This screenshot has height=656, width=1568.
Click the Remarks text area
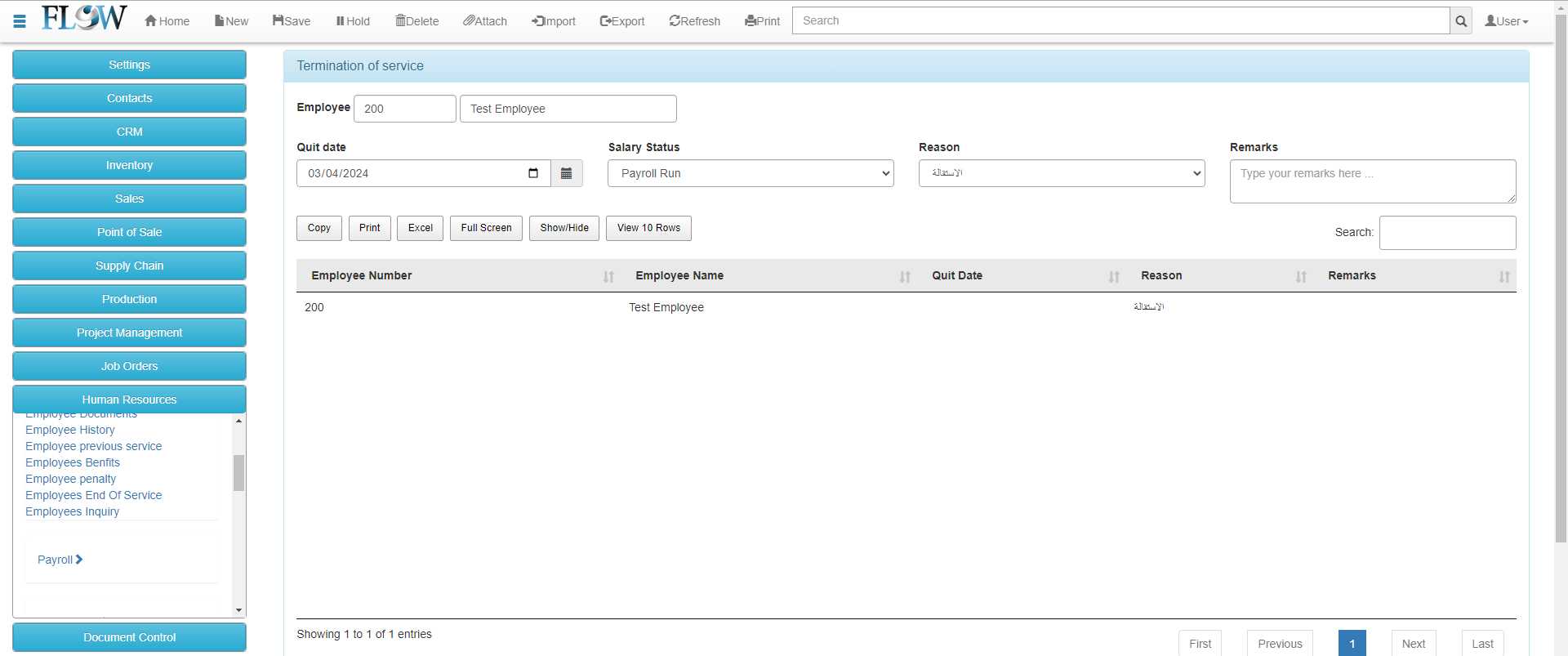[x=1372, y=181]
